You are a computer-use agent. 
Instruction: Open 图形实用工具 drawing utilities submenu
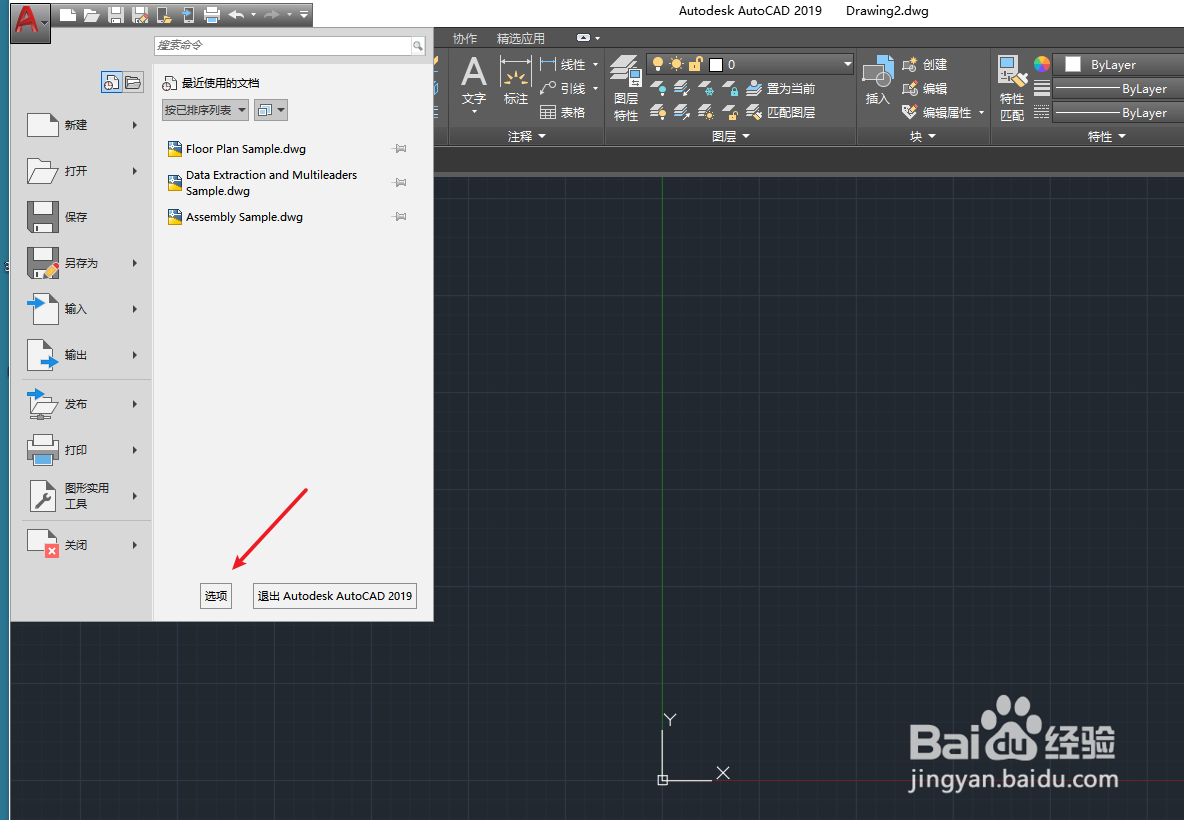[x=83, y=496]
